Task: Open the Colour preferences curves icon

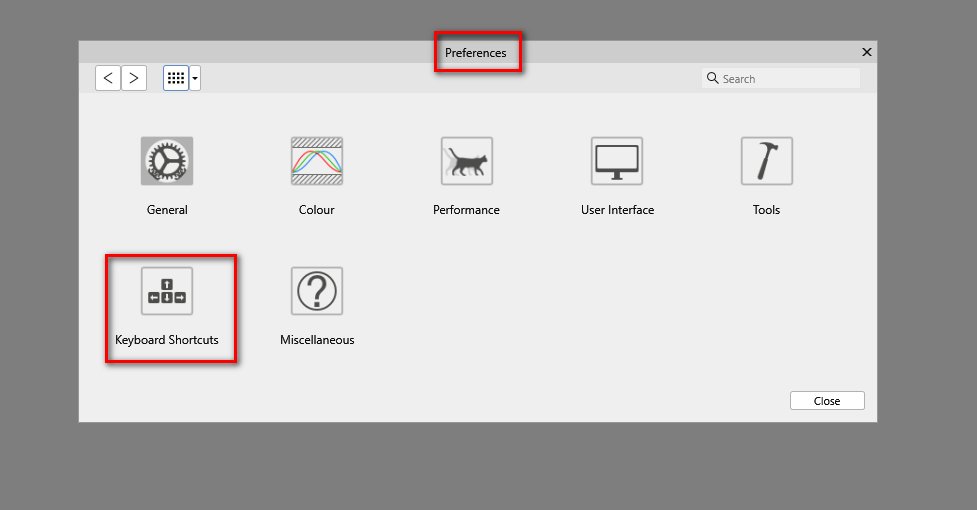Action: click(x=317, y=161)
